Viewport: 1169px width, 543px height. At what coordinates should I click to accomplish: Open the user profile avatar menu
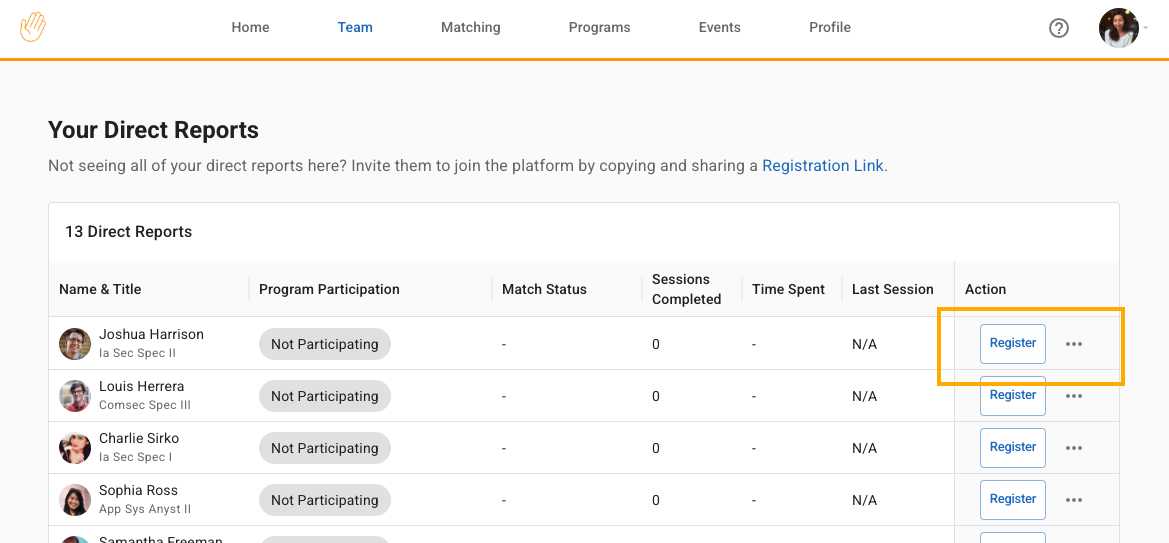point(1119,28)
